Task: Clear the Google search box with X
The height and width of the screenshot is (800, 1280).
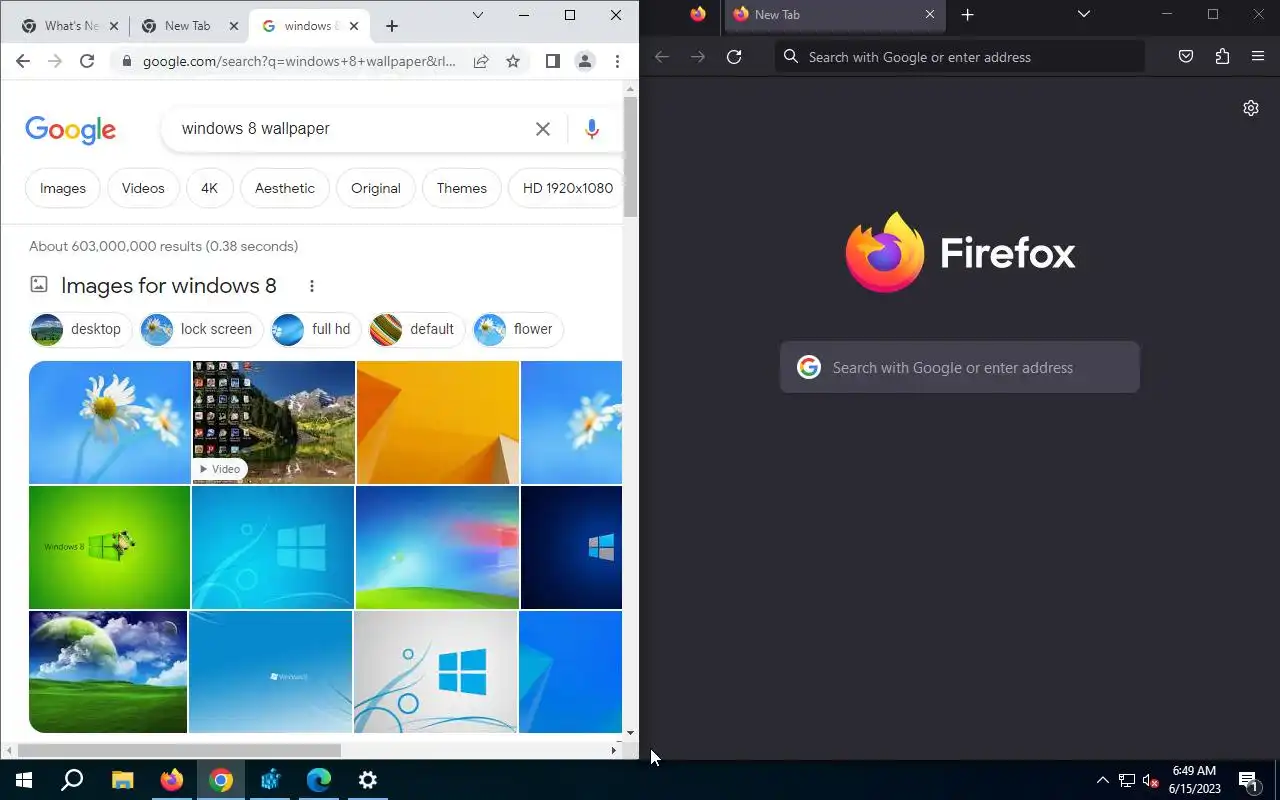Action: pos(543,129)
